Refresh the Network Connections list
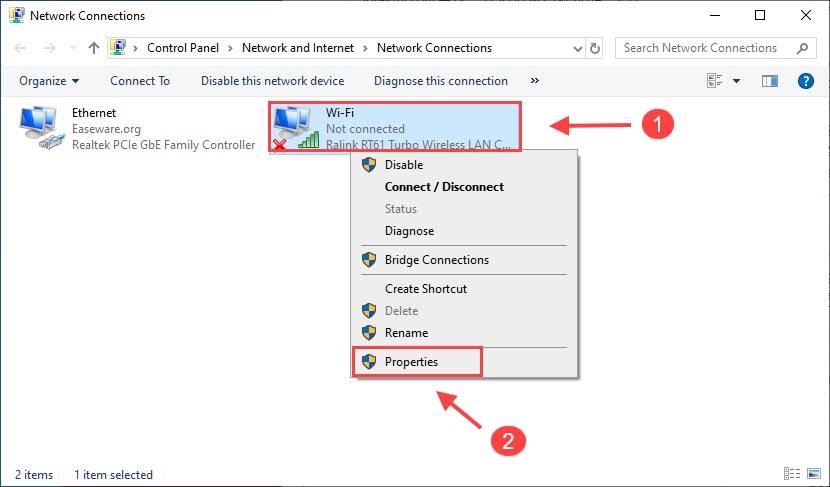 click(596, 48)
